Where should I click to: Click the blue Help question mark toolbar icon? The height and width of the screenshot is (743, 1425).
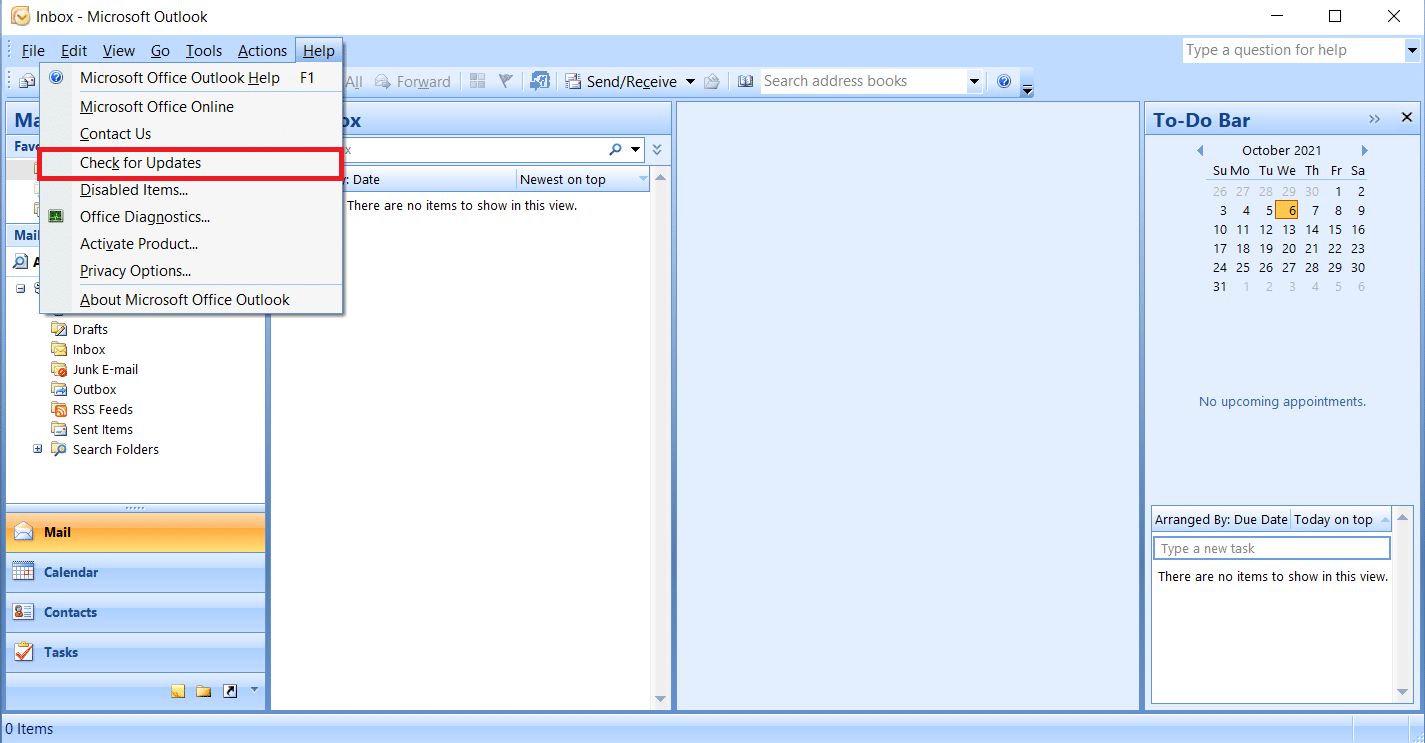(x=1004, y=82)
